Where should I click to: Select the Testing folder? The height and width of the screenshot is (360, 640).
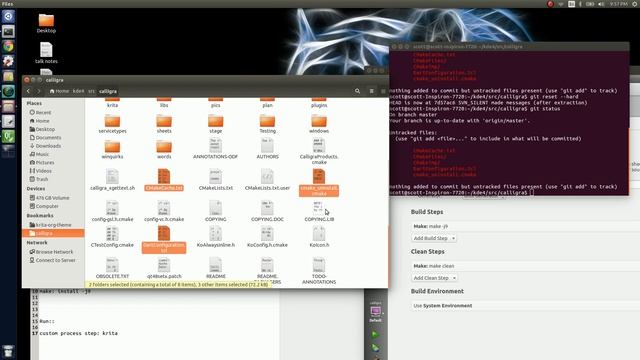point(267,124)
